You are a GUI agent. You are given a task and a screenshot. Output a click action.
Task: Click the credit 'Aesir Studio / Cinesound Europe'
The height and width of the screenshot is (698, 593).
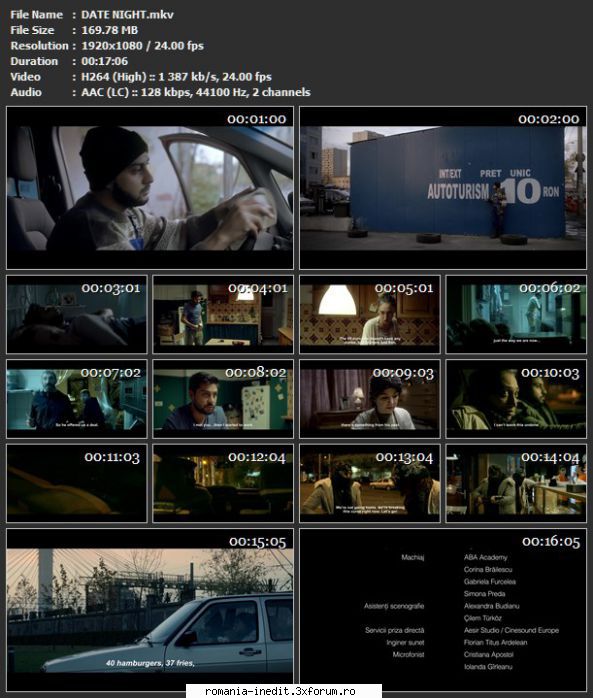point(511,630)
